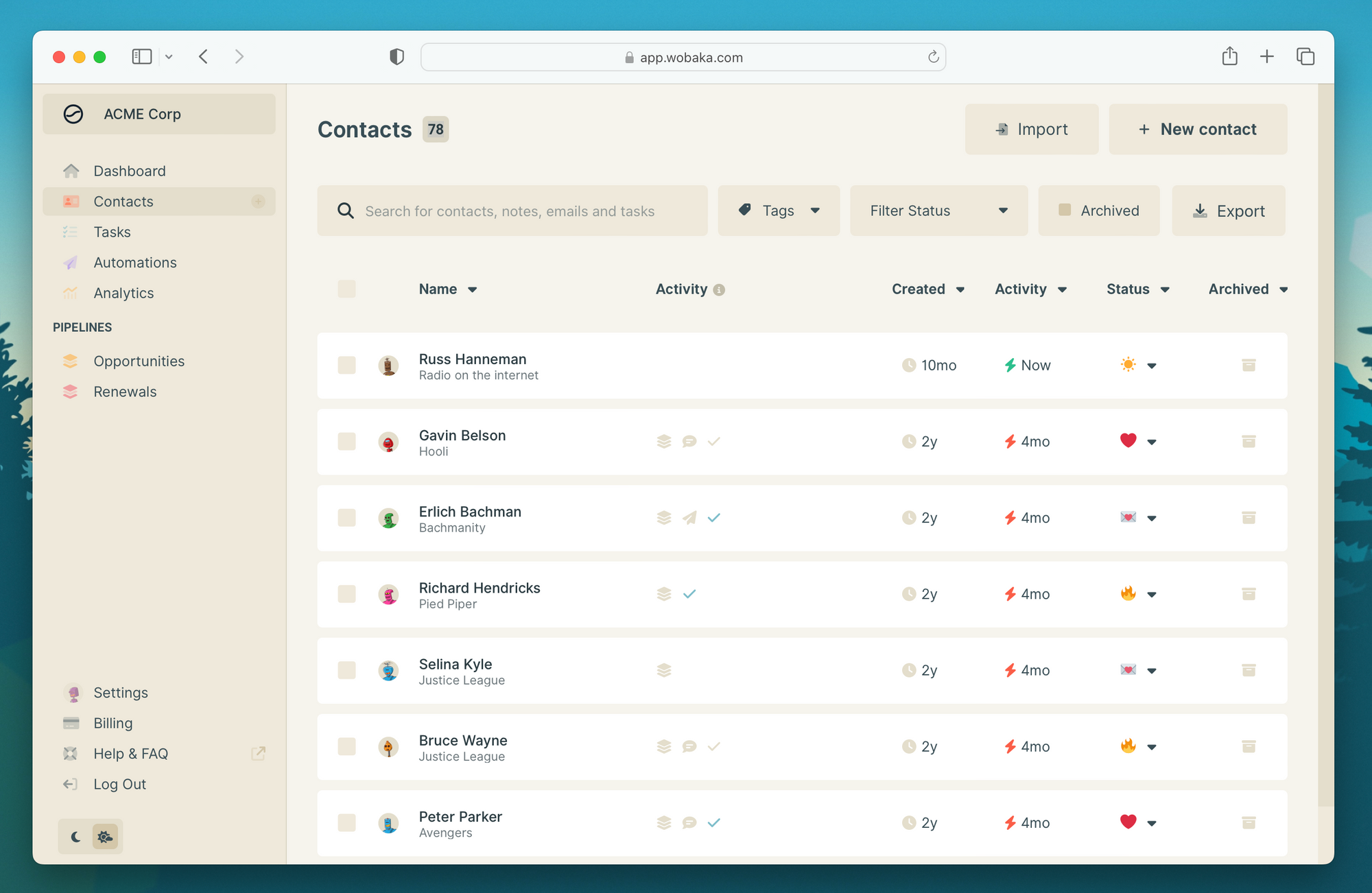Sort by last Activity column

point(1030,289)
